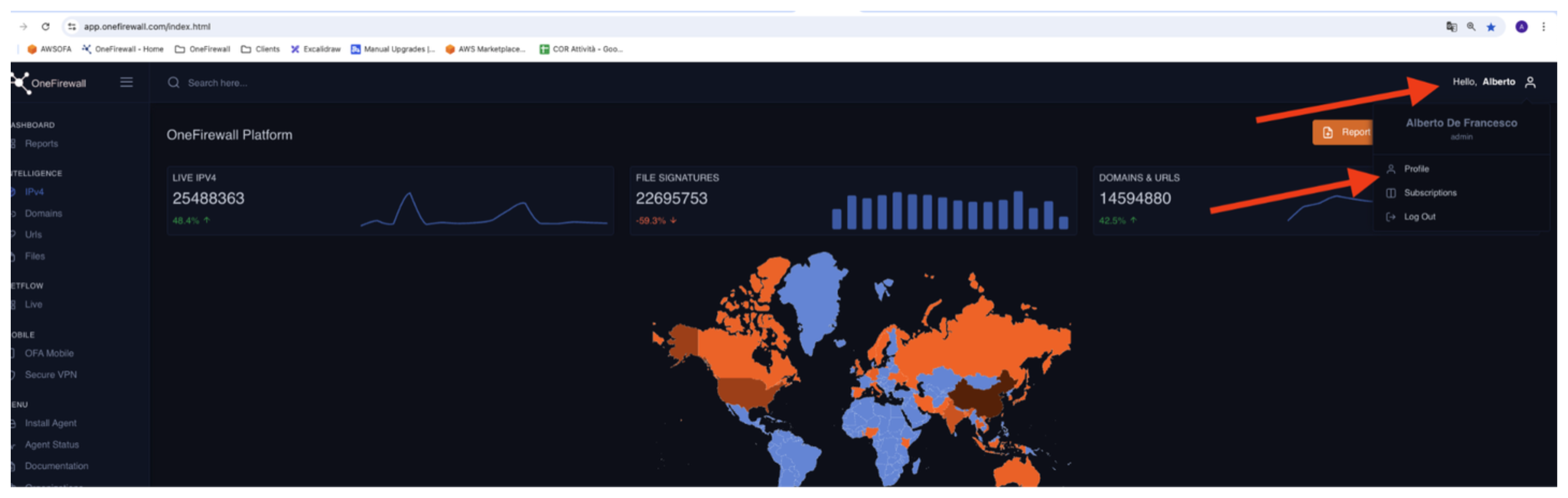Open OFA Mobile in the sidebar
The width and height of the screenshot is (1568, 498).
pos(49,353)
